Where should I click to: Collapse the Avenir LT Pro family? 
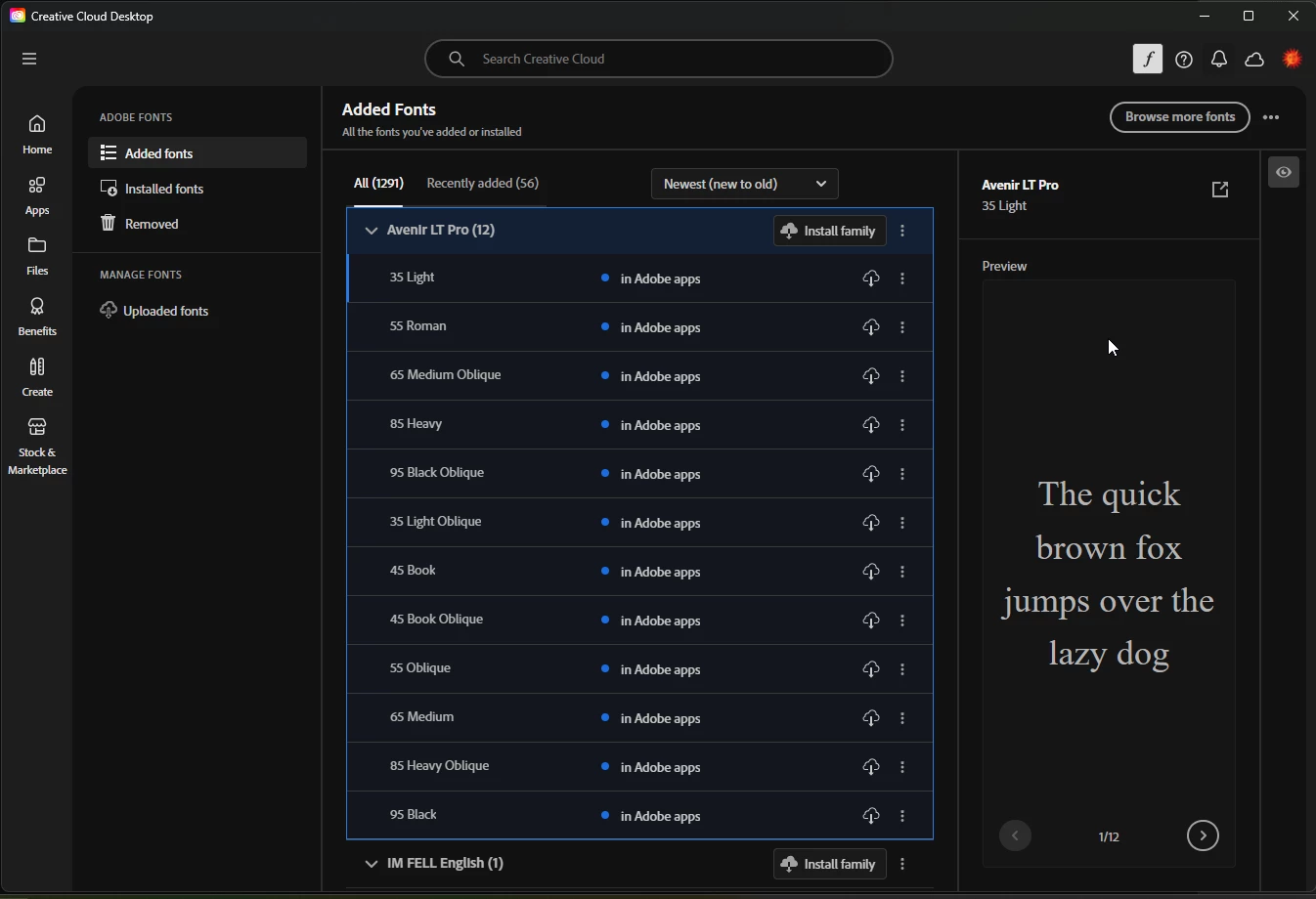click(371, 232)
